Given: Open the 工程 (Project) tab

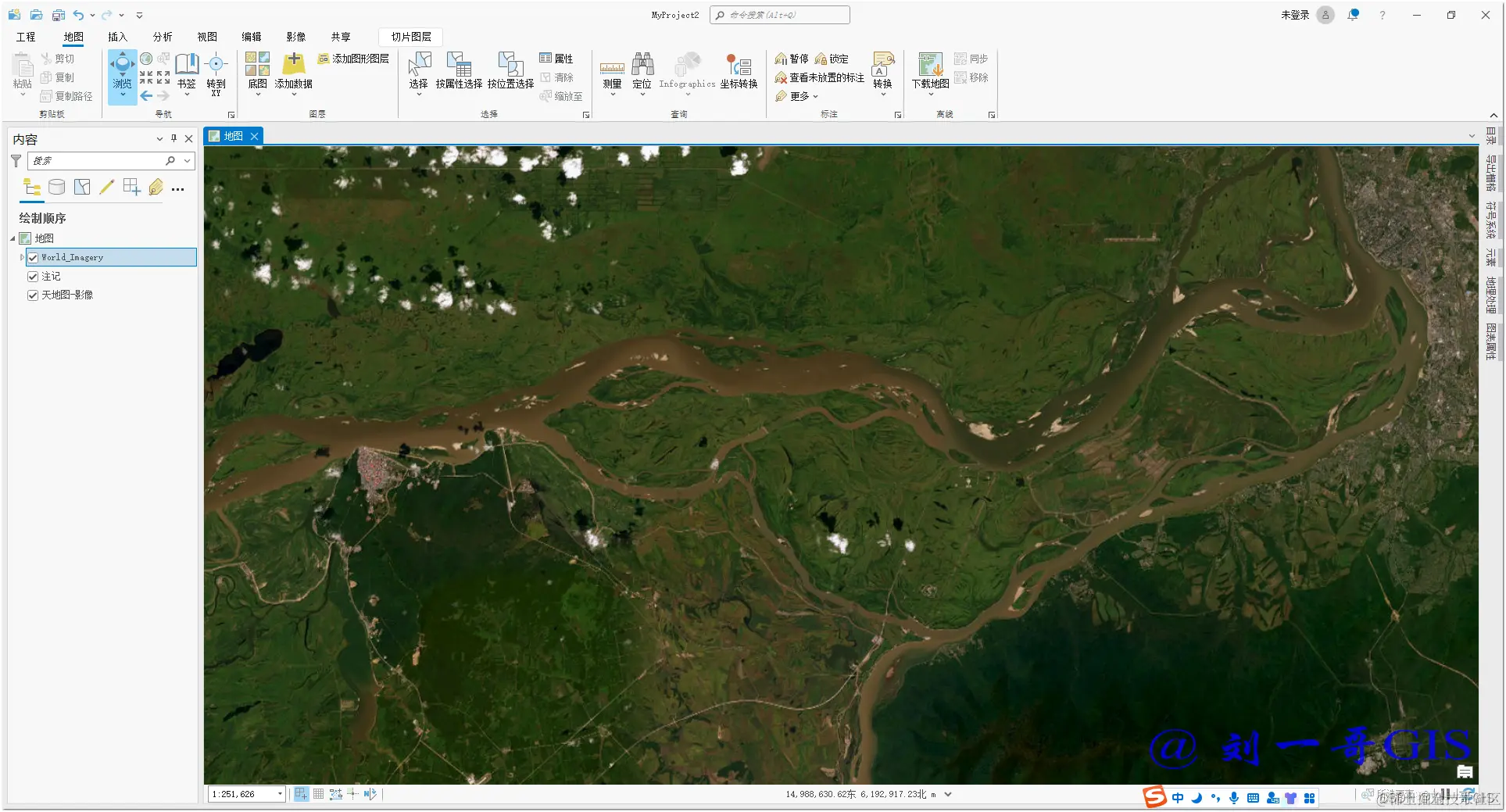Looking at the screenshot, I should [x=26, y=37].
